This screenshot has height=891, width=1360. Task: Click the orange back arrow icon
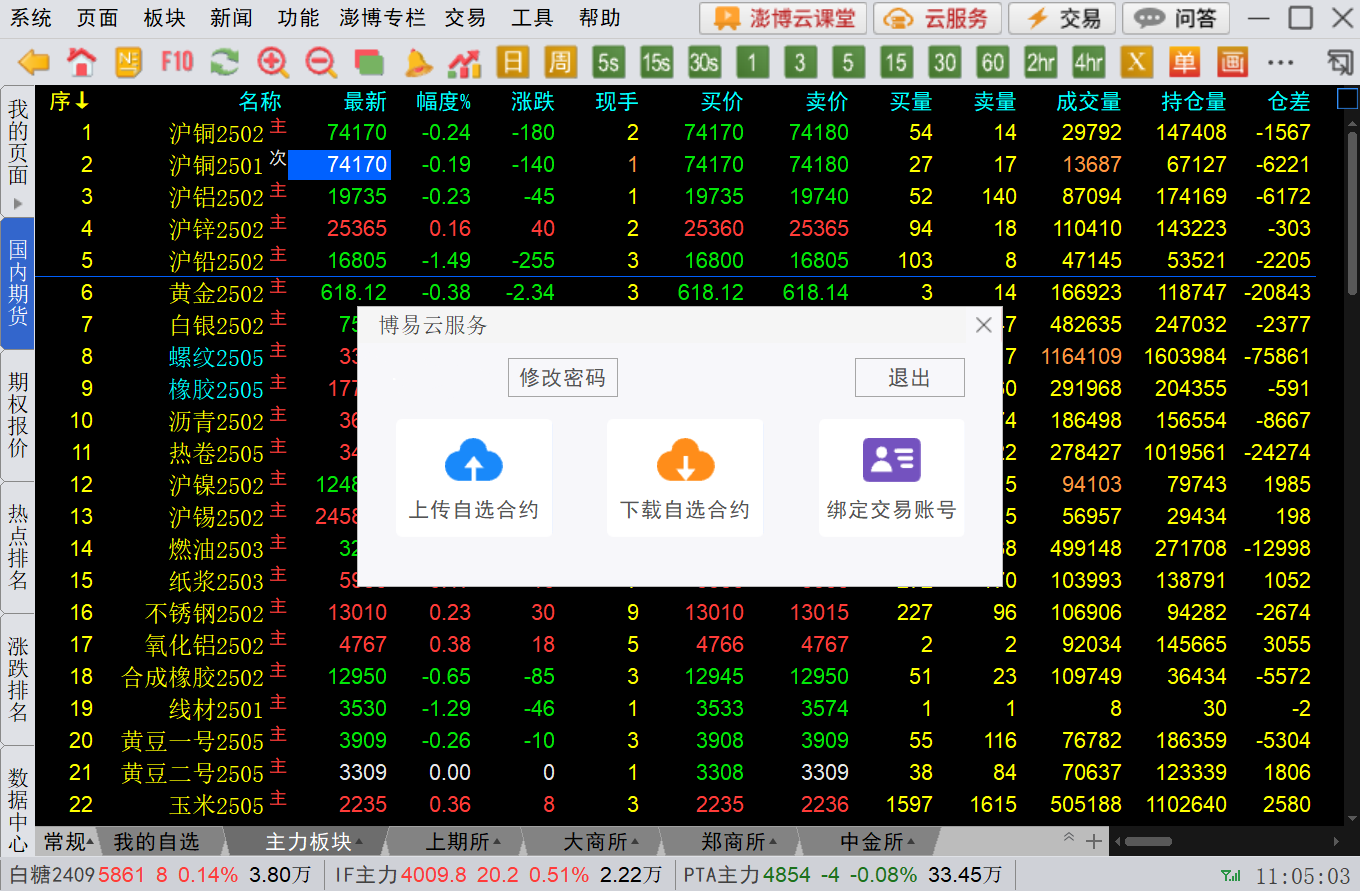pyautogui.click(x=34, y=63)
